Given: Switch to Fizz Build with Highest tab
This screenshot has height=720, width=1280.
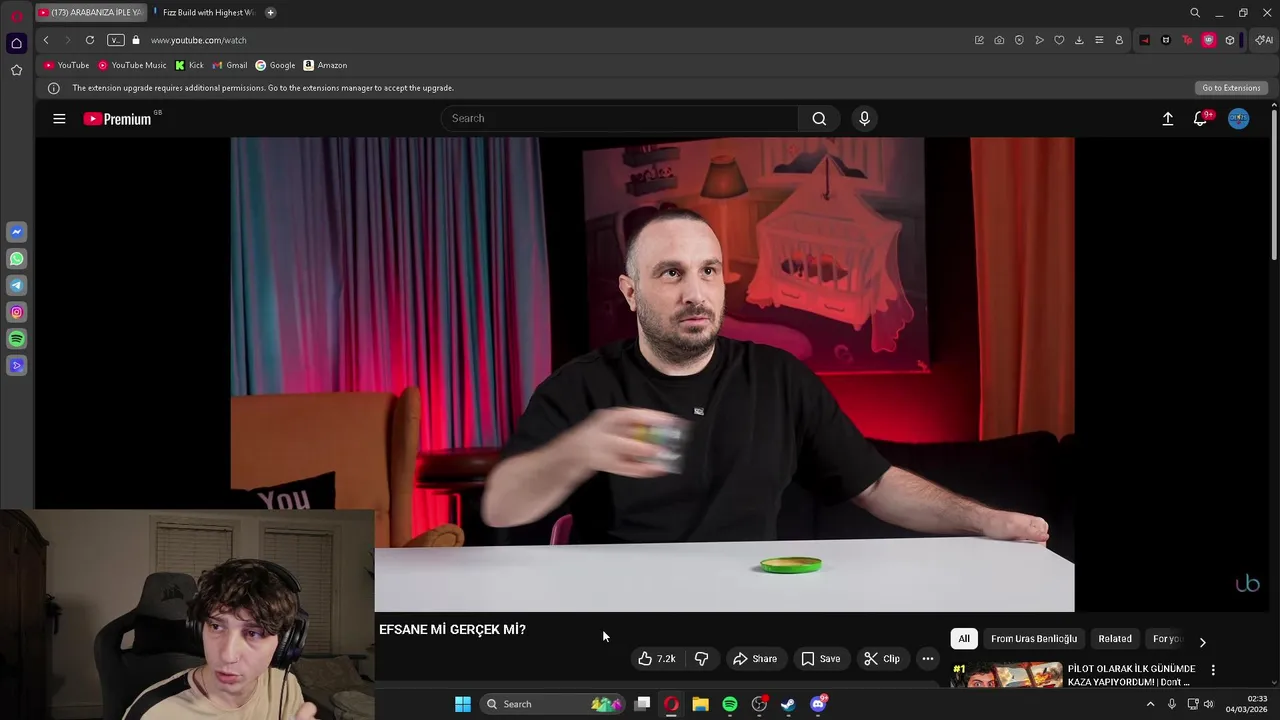Looking at the screenshot, I should (x=204, y=12).
